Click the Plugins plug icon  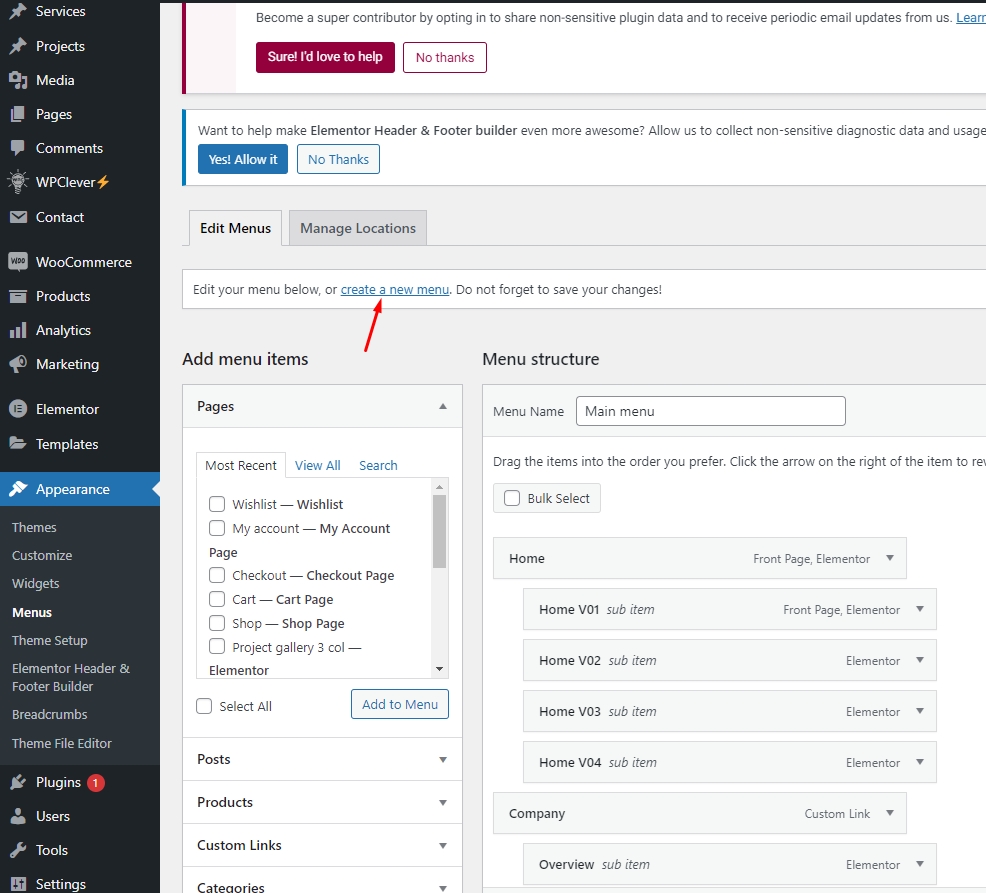tap(17, 782)
